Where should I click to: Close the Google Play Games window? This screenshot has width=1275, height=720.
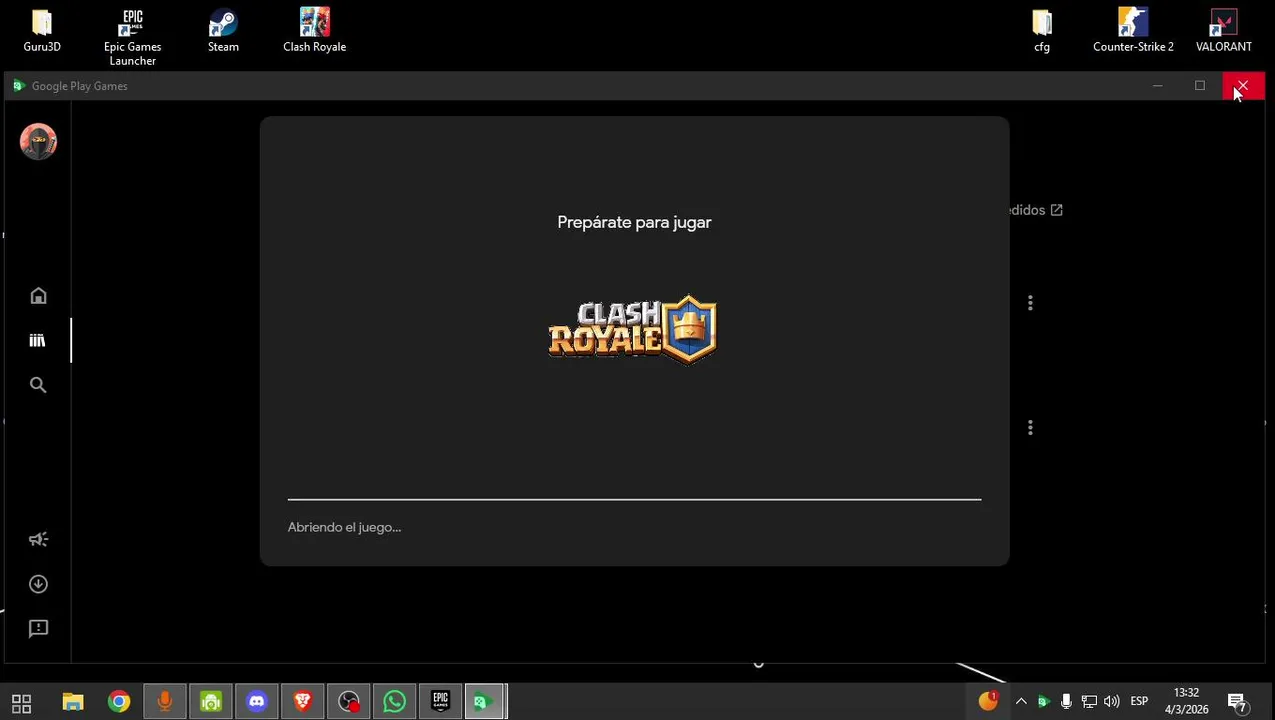pos(1243,86)
